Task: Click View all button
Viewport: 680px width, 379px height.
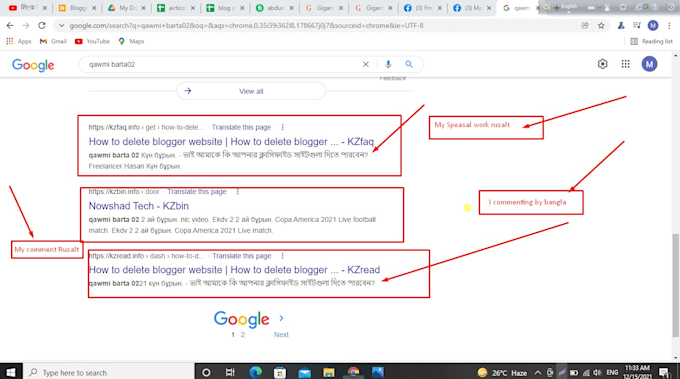Action: [251, 91]
